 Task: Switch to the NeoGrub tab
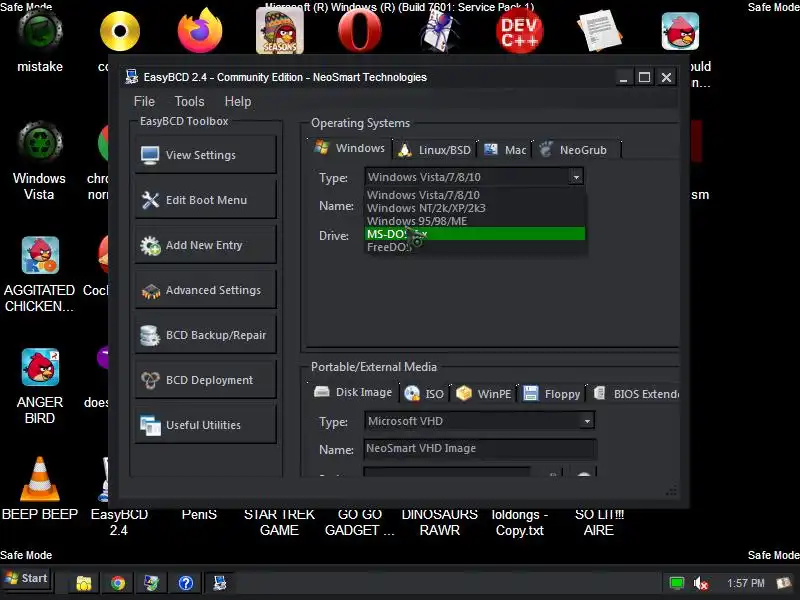(576, 150)
